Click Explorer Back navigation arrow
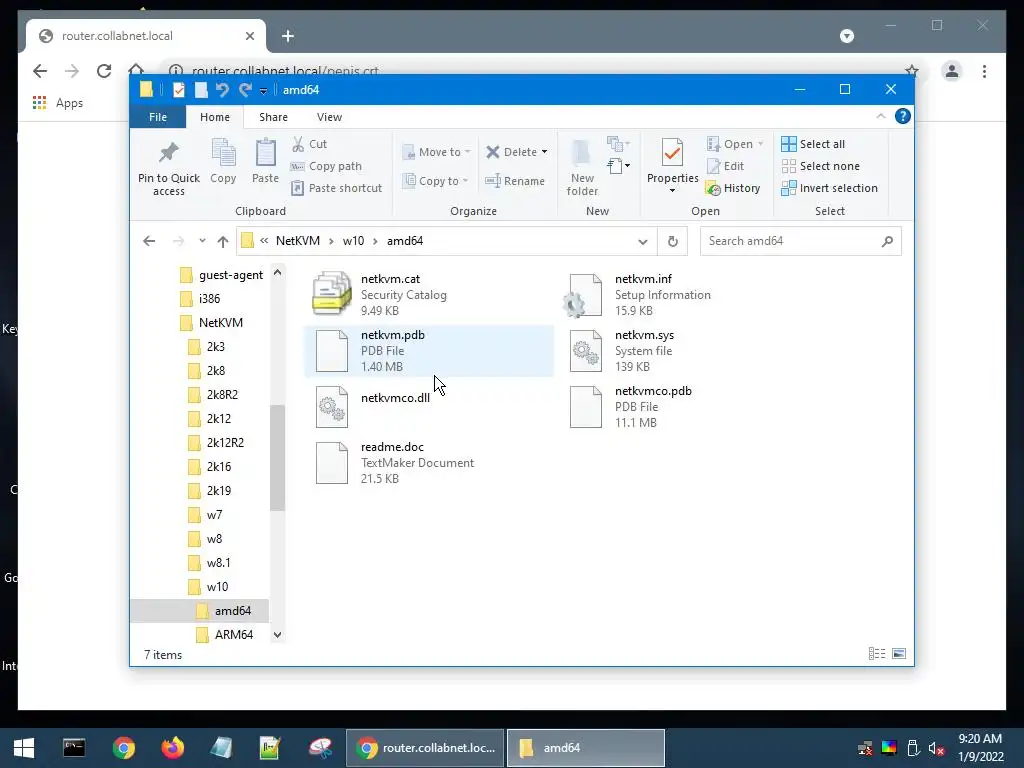The width and height of the screenshot is (1024, 768). (149, 241)
